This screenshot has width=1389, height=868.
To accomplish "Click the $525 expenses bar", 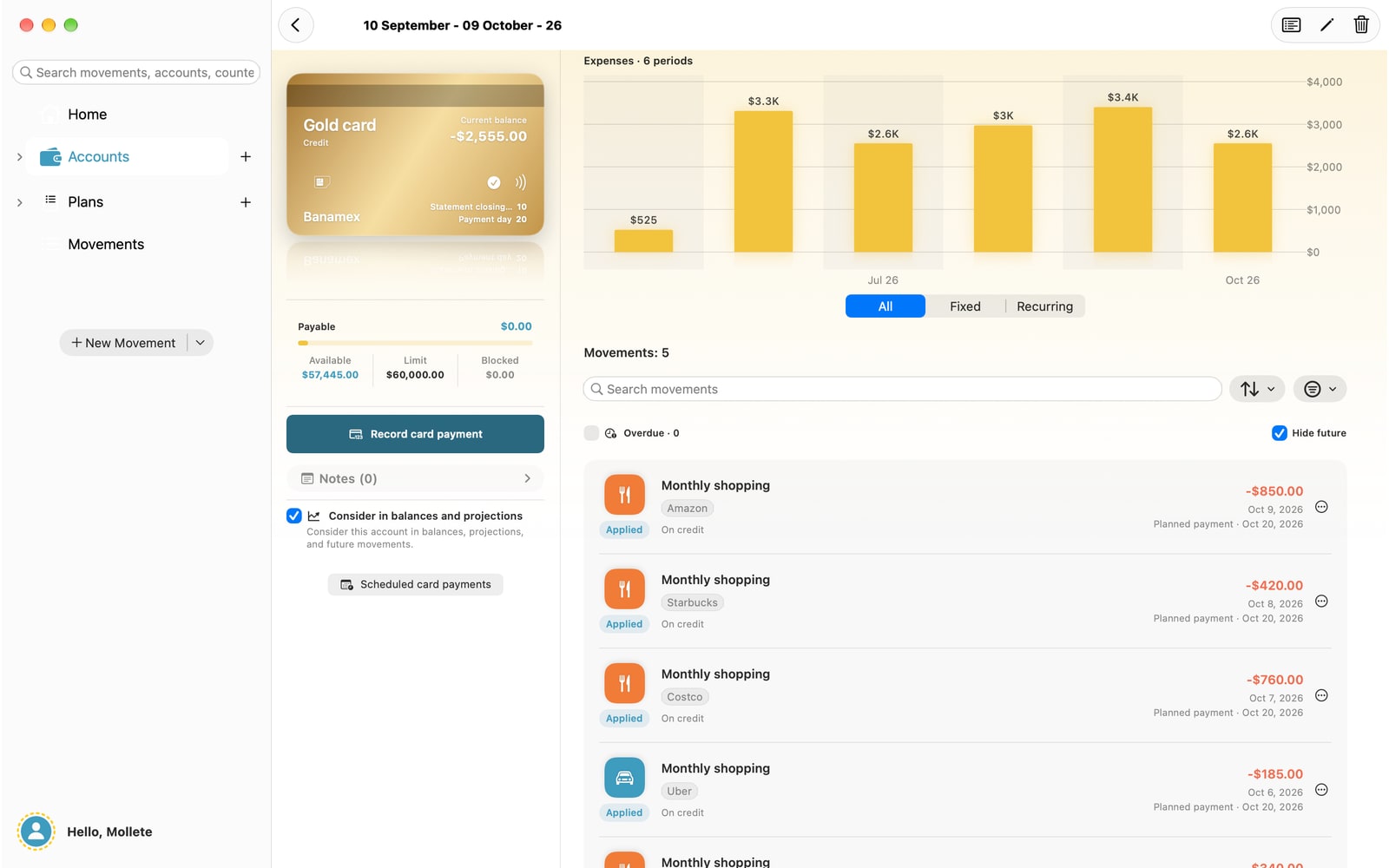I will 643,240.
